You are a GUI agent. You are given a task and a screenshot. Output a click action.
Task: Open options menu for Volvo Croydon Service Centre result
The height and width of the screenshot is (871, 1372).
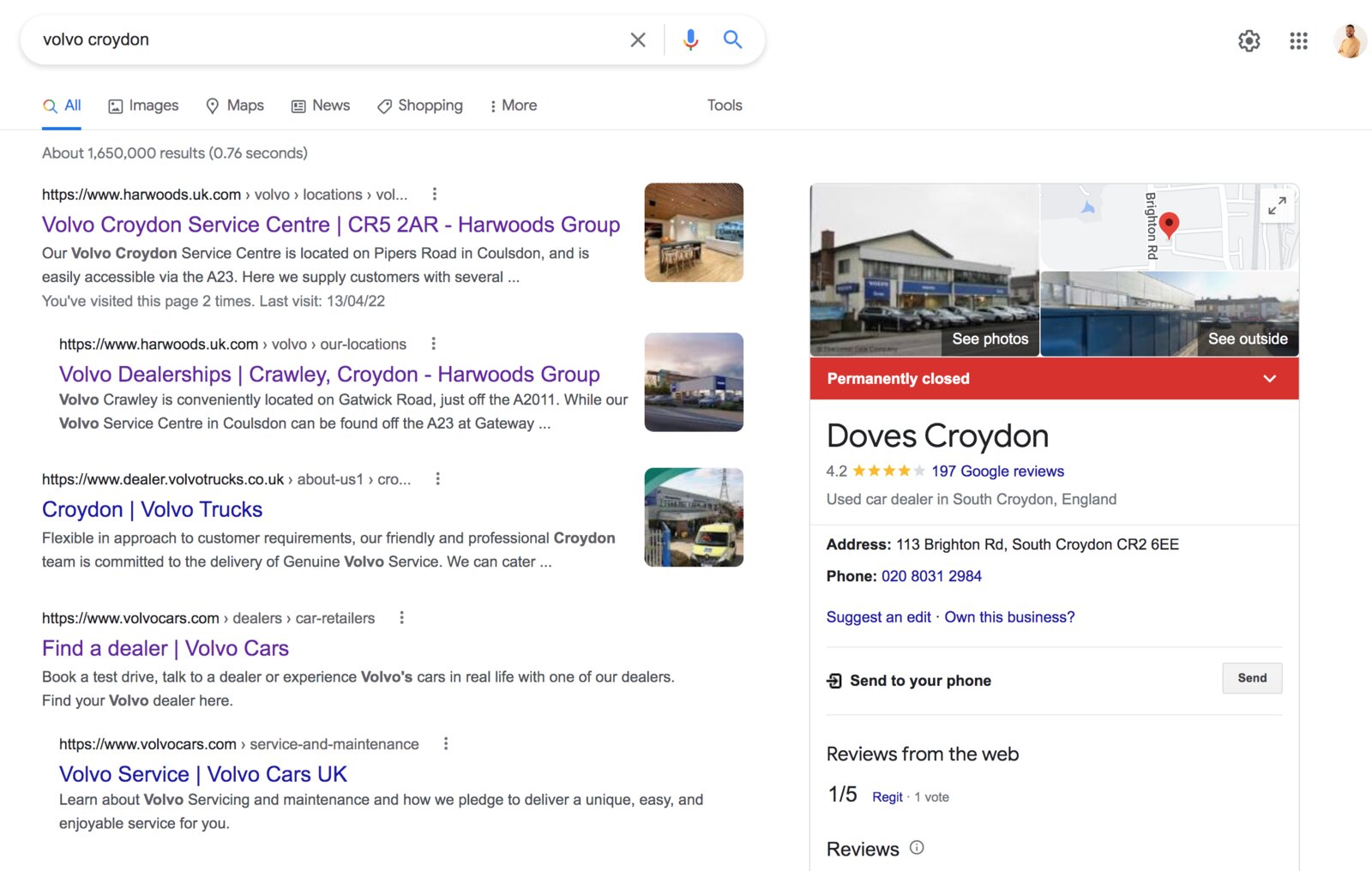[435, 194]
